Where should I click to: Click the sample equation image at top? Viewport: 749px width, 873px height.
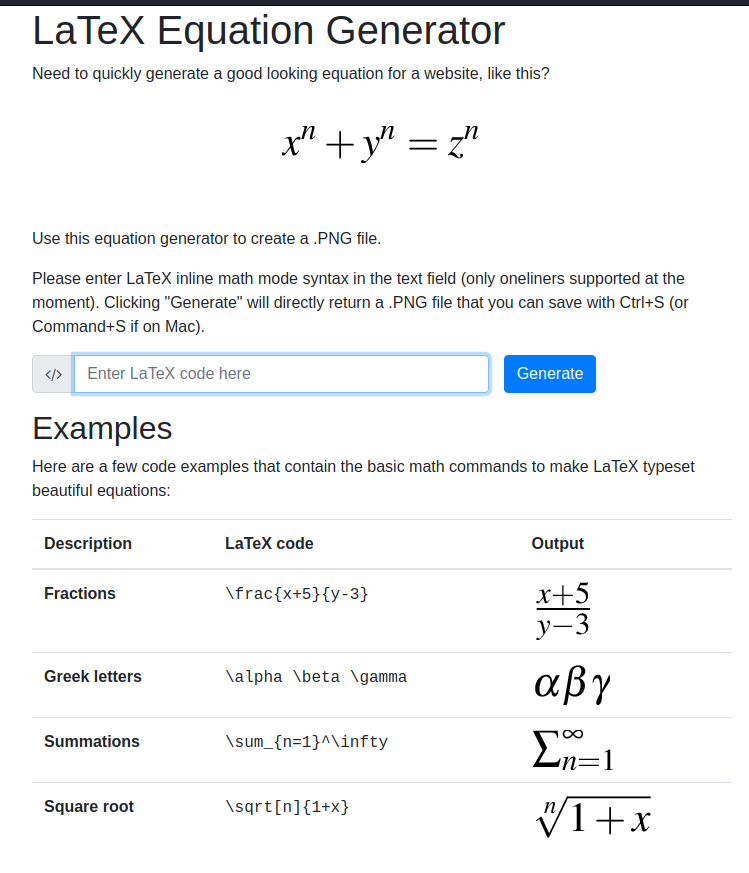(381, 143)
